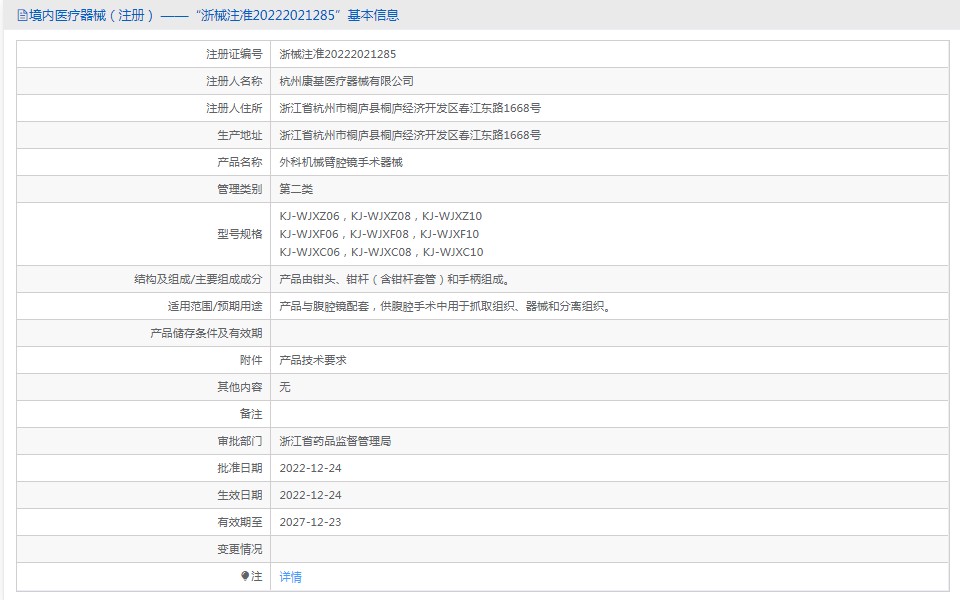Select 批准日期 value 2022-12-24

click(310, 468)
